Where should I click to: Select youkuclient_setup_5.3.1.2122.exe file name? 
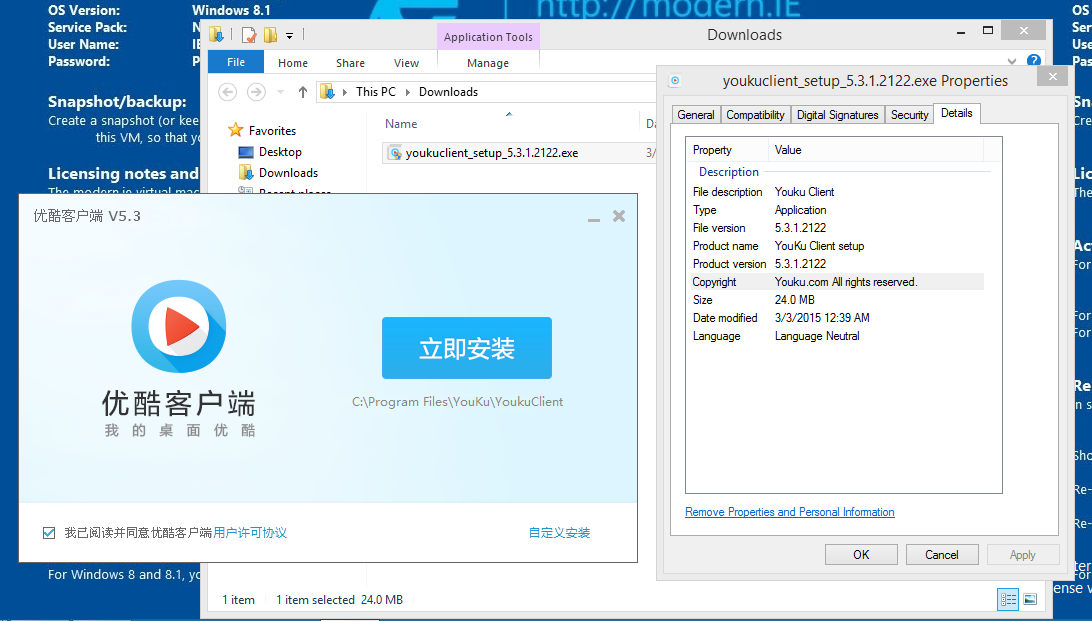point(492,153)
